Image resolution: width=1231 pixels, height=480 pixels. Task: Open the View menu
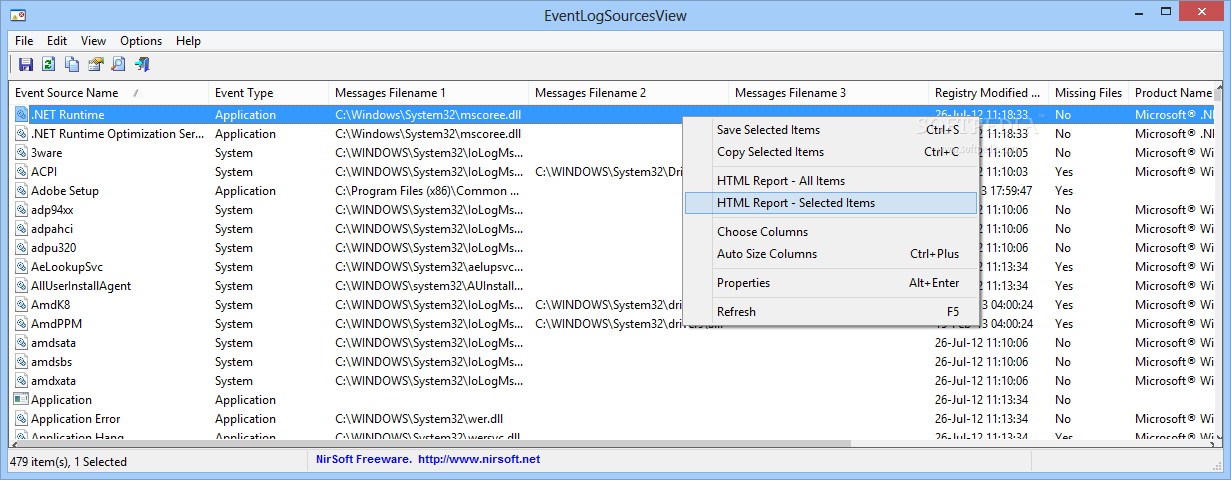(93, 41)
